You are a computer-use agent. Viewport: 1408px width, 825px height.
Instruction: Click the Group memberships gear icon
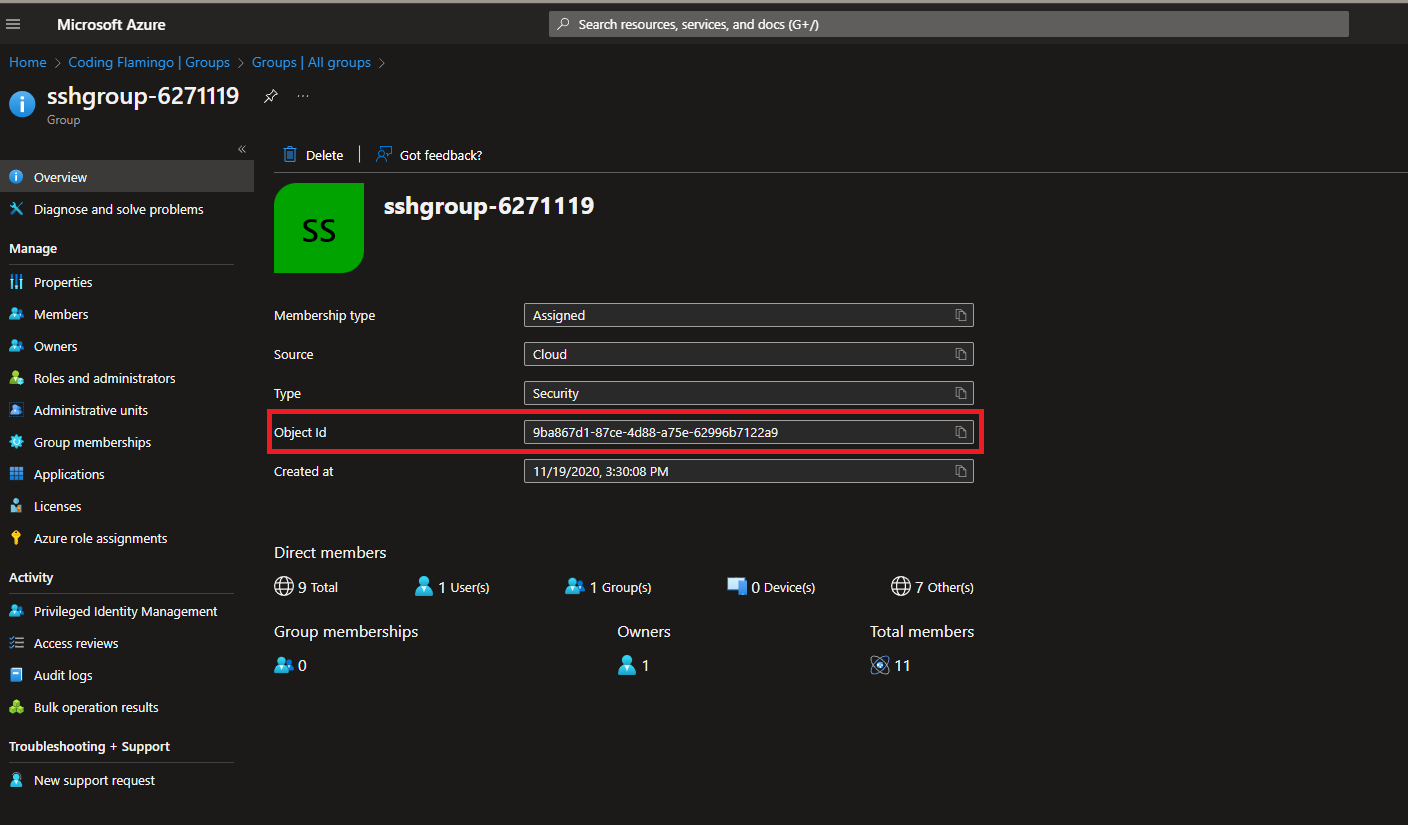pyautogui.click(x=16, y=442)
